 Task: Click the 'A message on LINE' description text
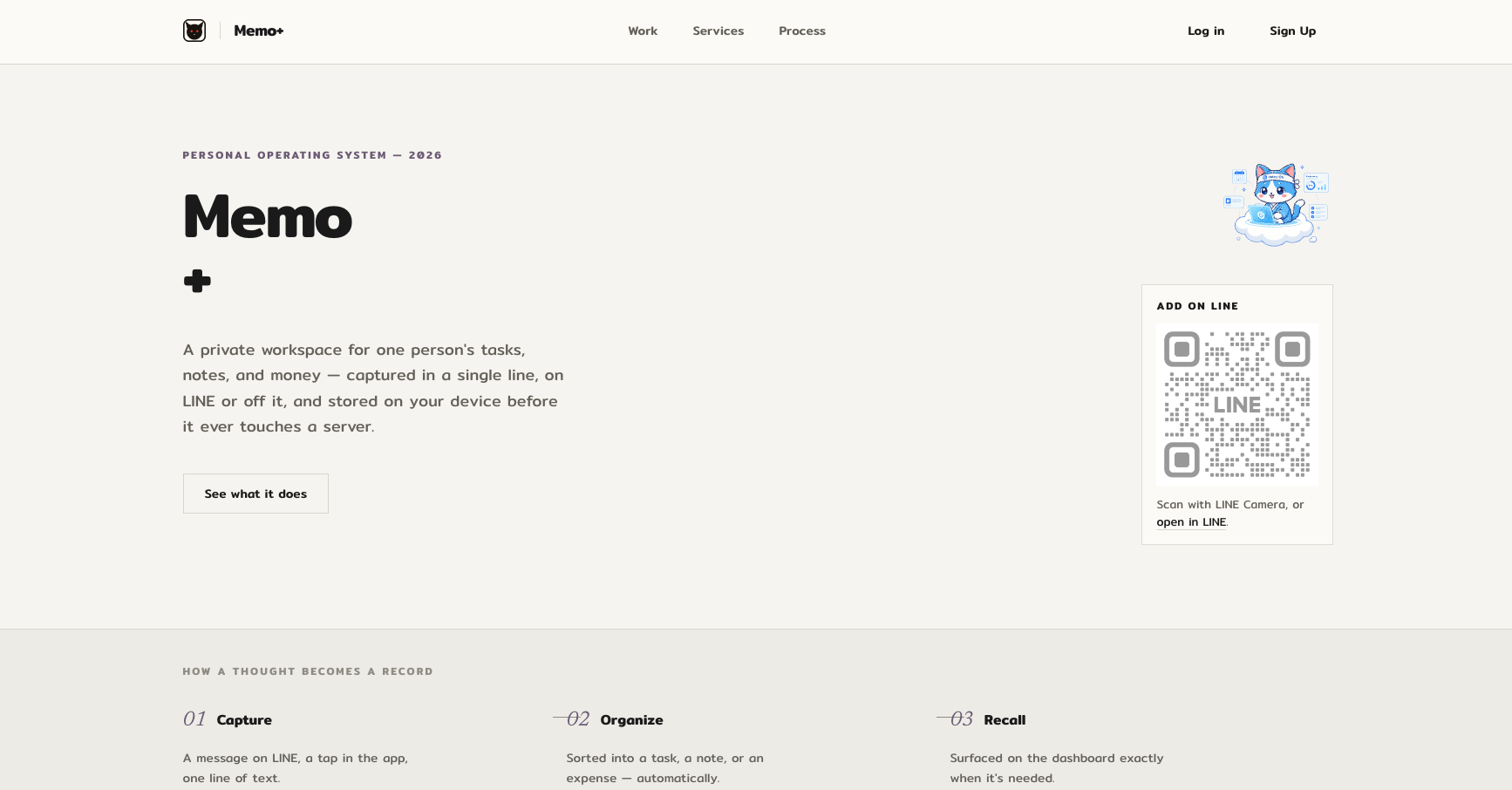[x=296, y=768]
